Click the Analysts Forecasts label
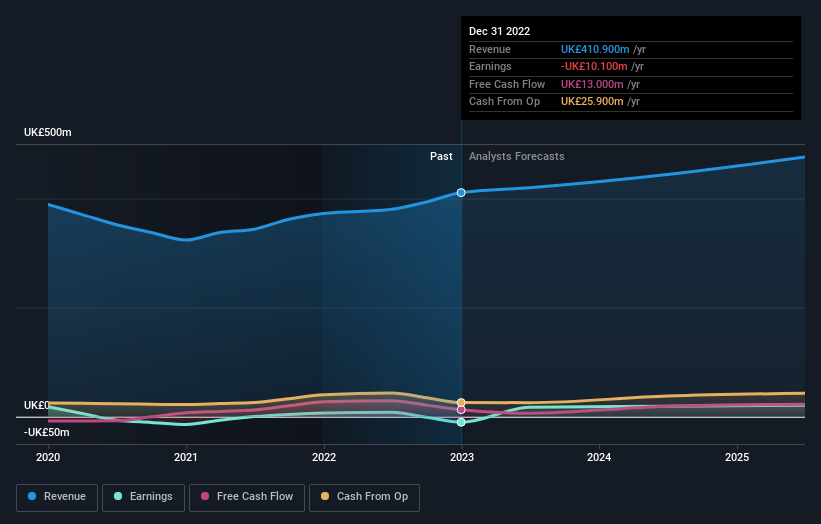821x524 pixels. click(x=517, y=157)
